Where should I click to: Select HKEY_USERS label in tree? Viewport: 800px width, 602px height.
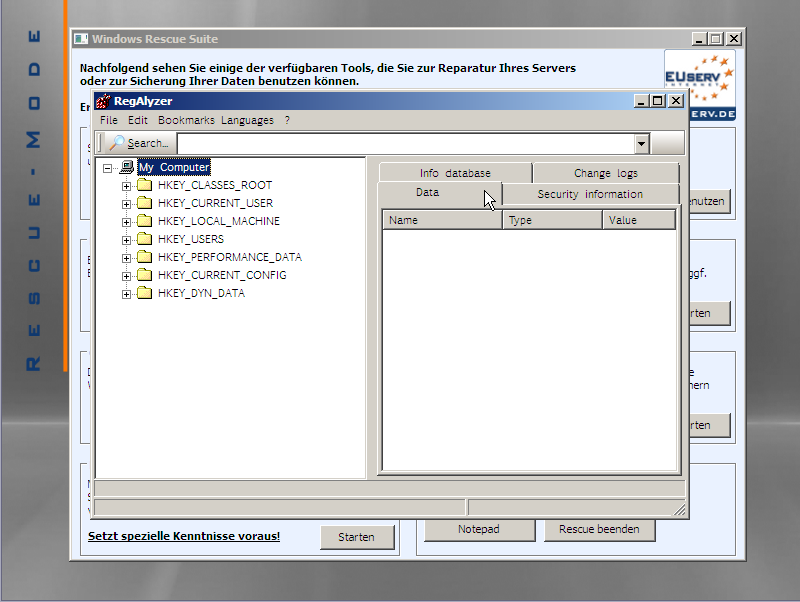click(x=191, y=239)
